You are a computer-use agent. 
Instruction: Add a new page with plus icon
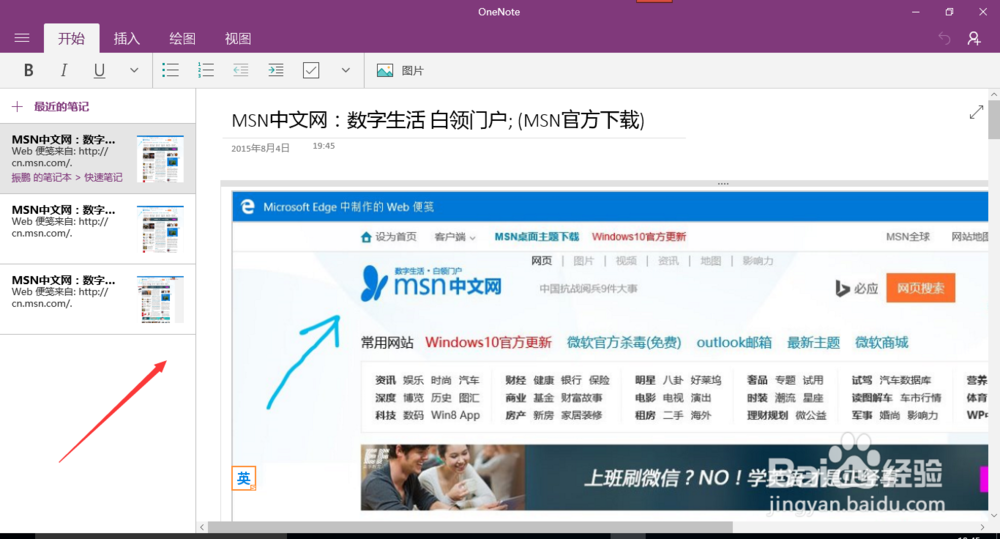tap(17, 107)
